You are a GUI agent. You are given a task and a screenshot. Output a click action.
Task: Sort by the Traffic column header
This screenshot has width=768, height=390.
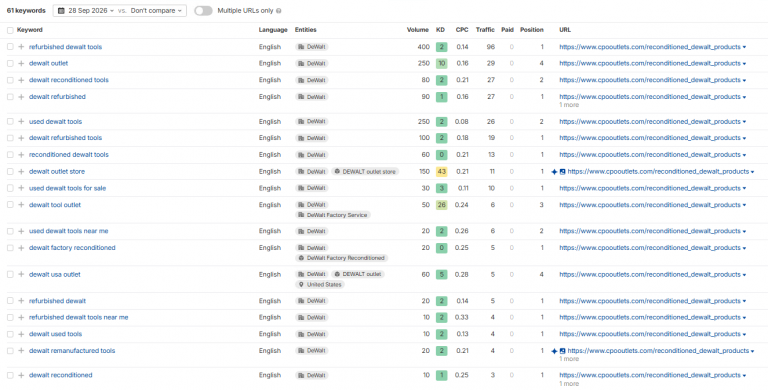pyautogui.click(x=485, y=30)
